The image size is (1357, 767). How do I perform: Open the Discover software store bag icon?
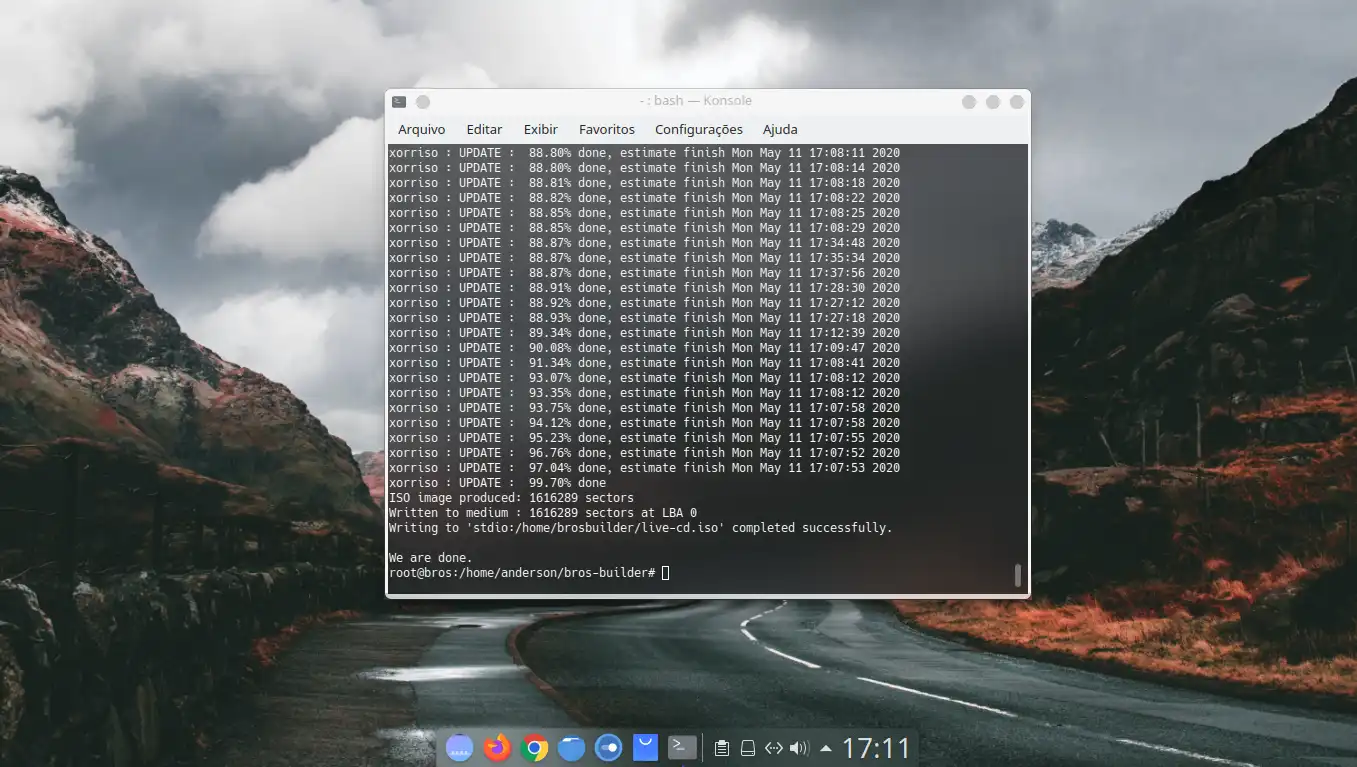tap(645, 747)
